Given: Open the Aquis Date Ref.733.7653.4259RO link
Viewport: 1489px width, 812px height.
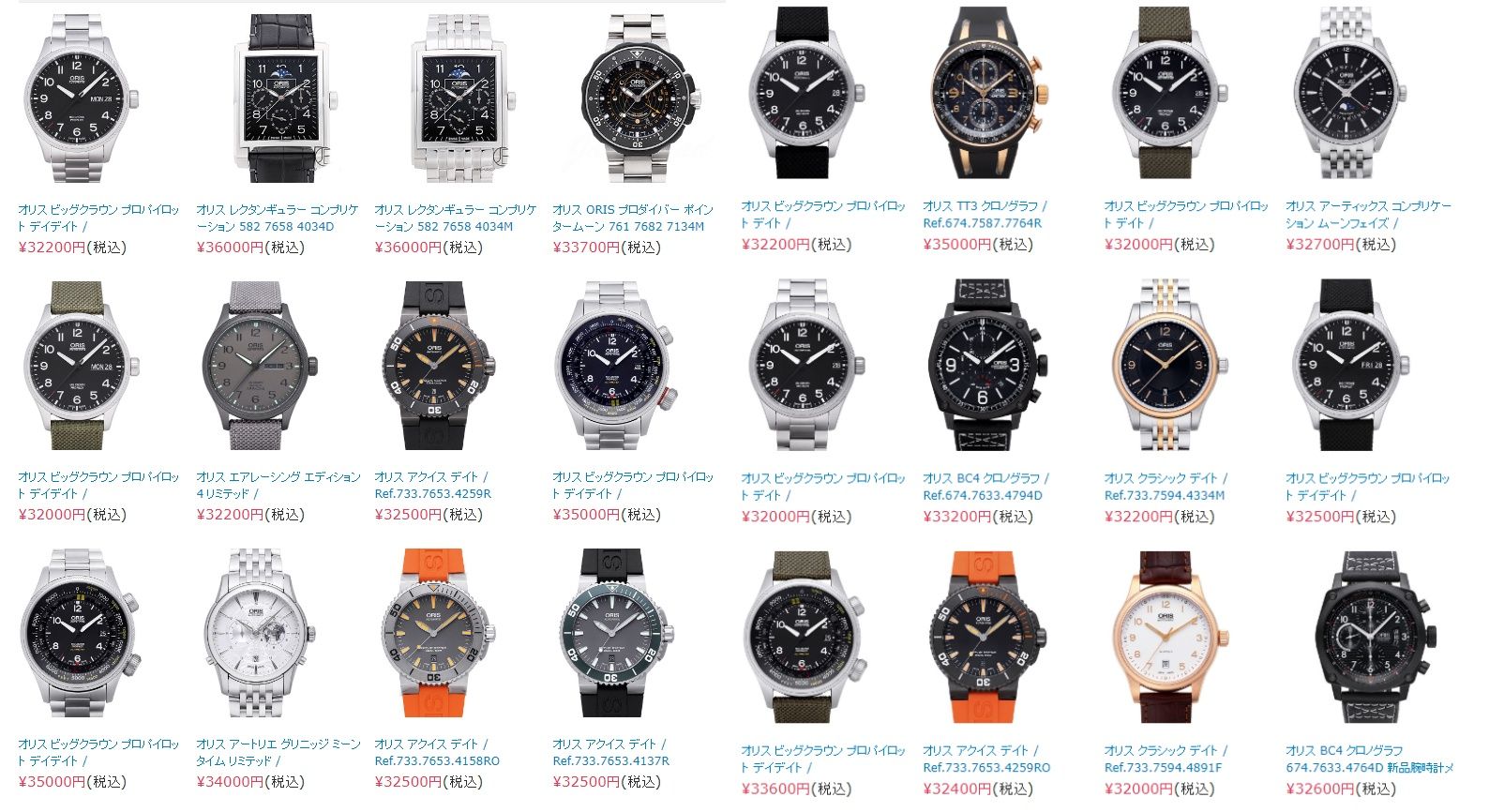Looking at the screenshot, I should point(986,759).
